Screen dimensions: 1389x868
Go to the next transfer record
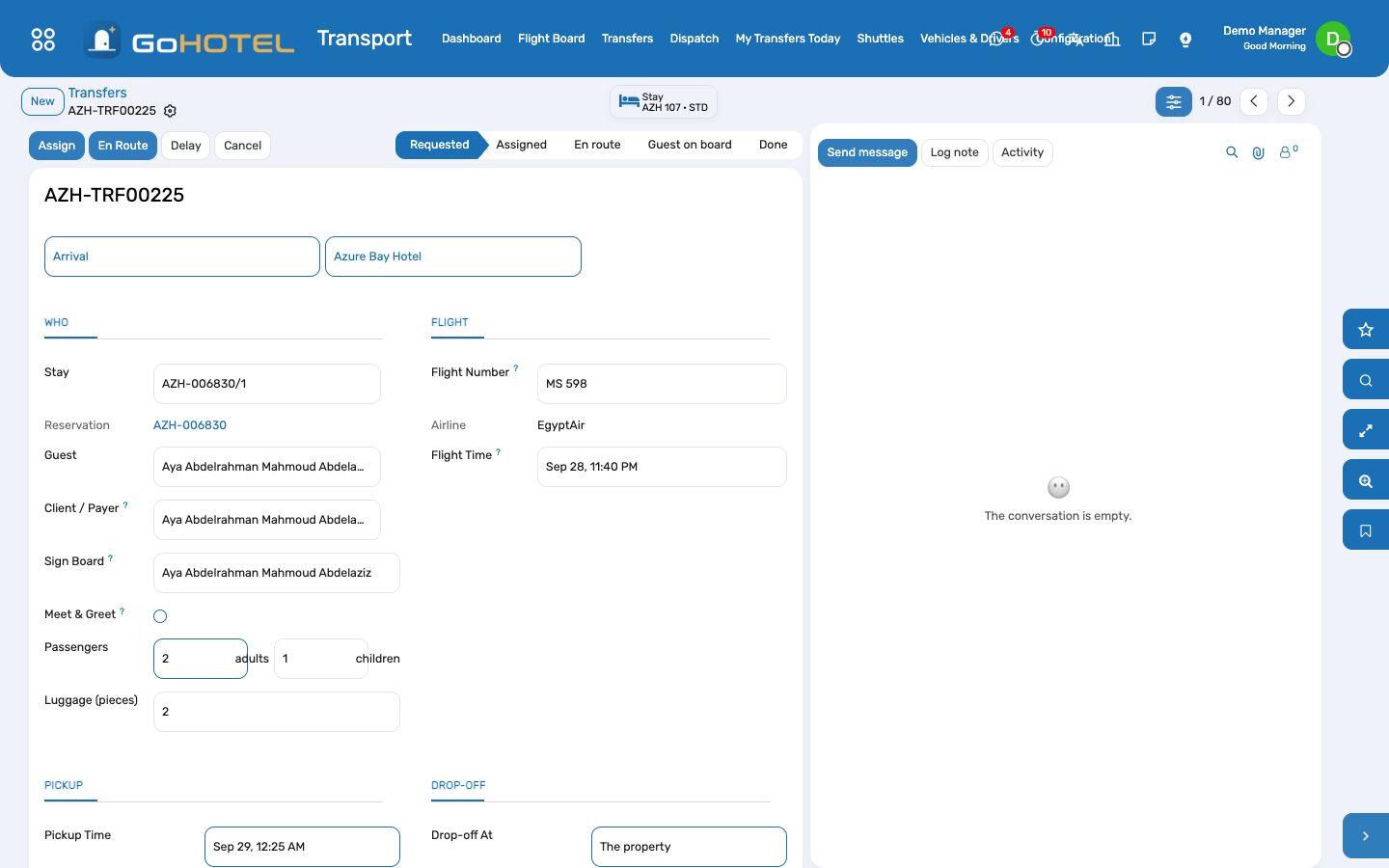point(1292,101)
